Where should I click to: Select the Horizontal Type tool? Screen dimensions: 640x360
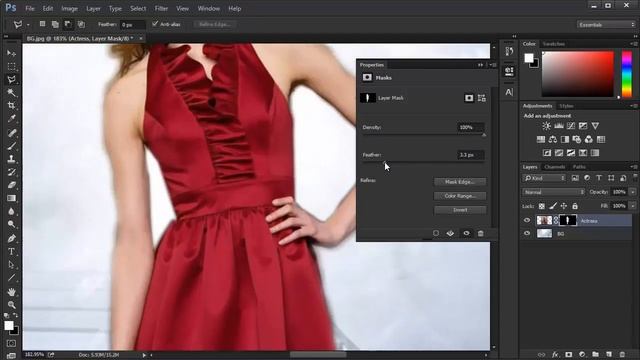point(11,251)
